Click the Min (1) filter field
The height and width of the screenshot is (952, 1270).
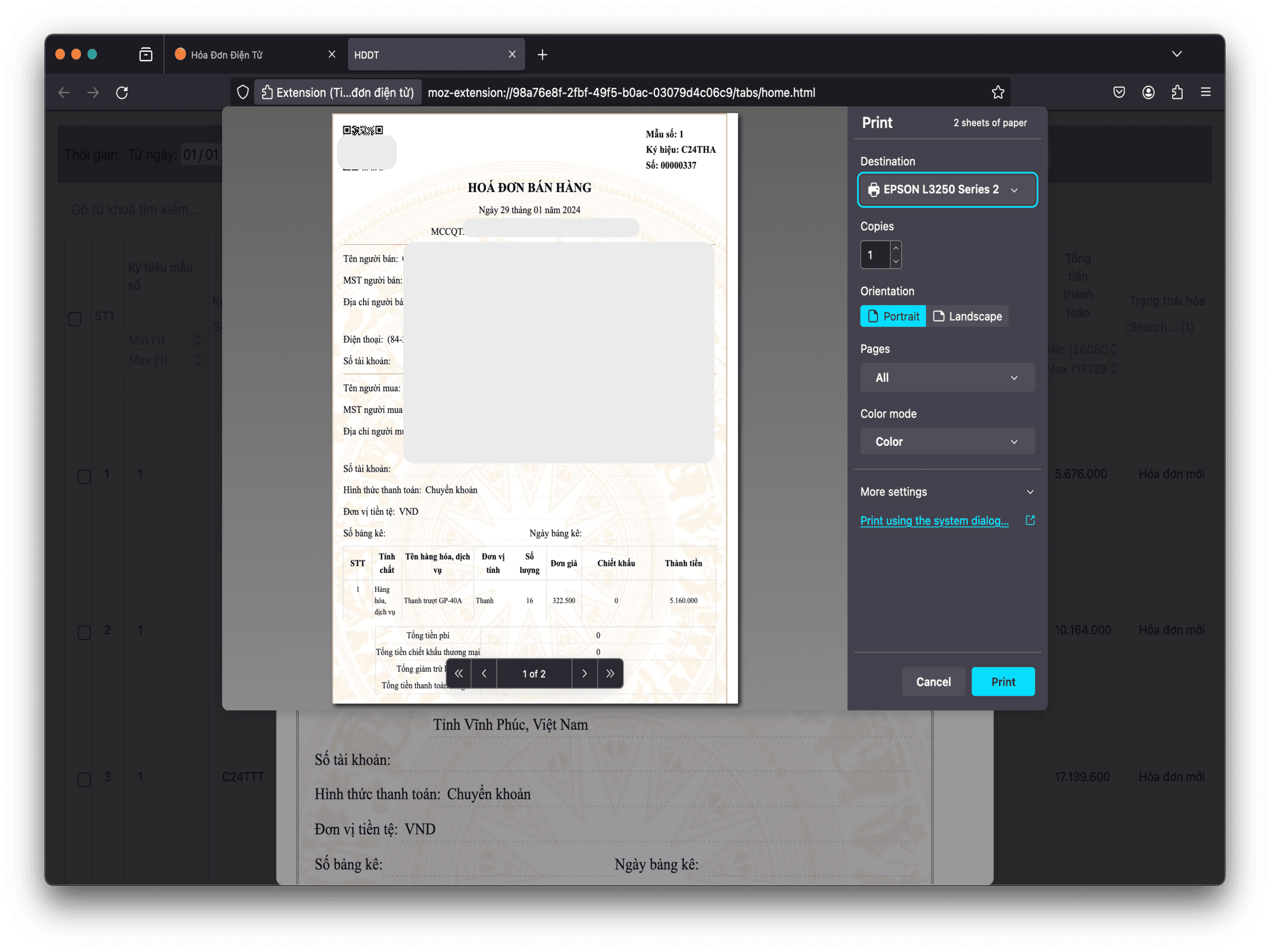[x=165, y=340]
